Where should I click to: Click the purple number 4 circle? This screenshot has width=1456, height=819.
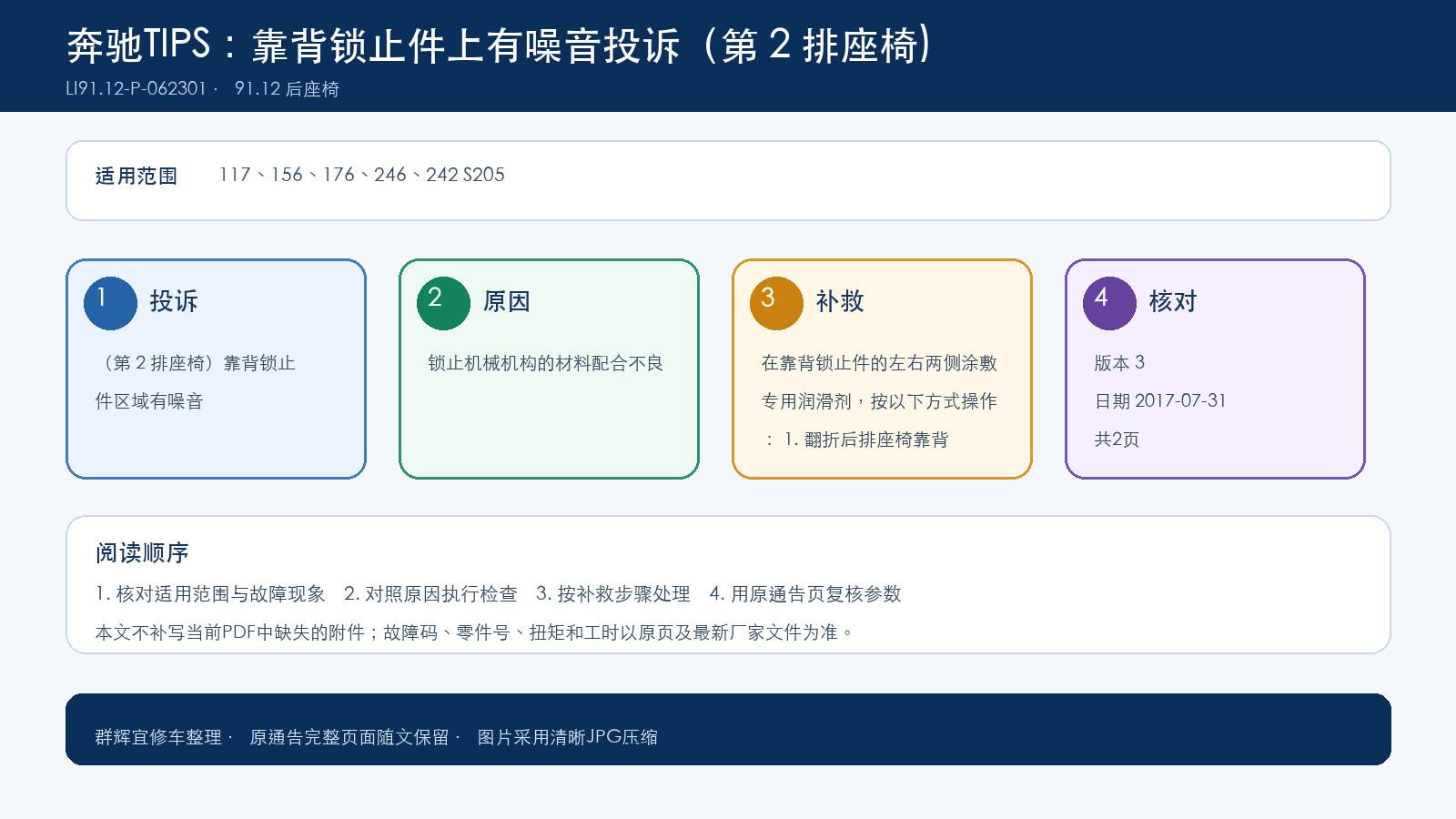pos(1109,303)
